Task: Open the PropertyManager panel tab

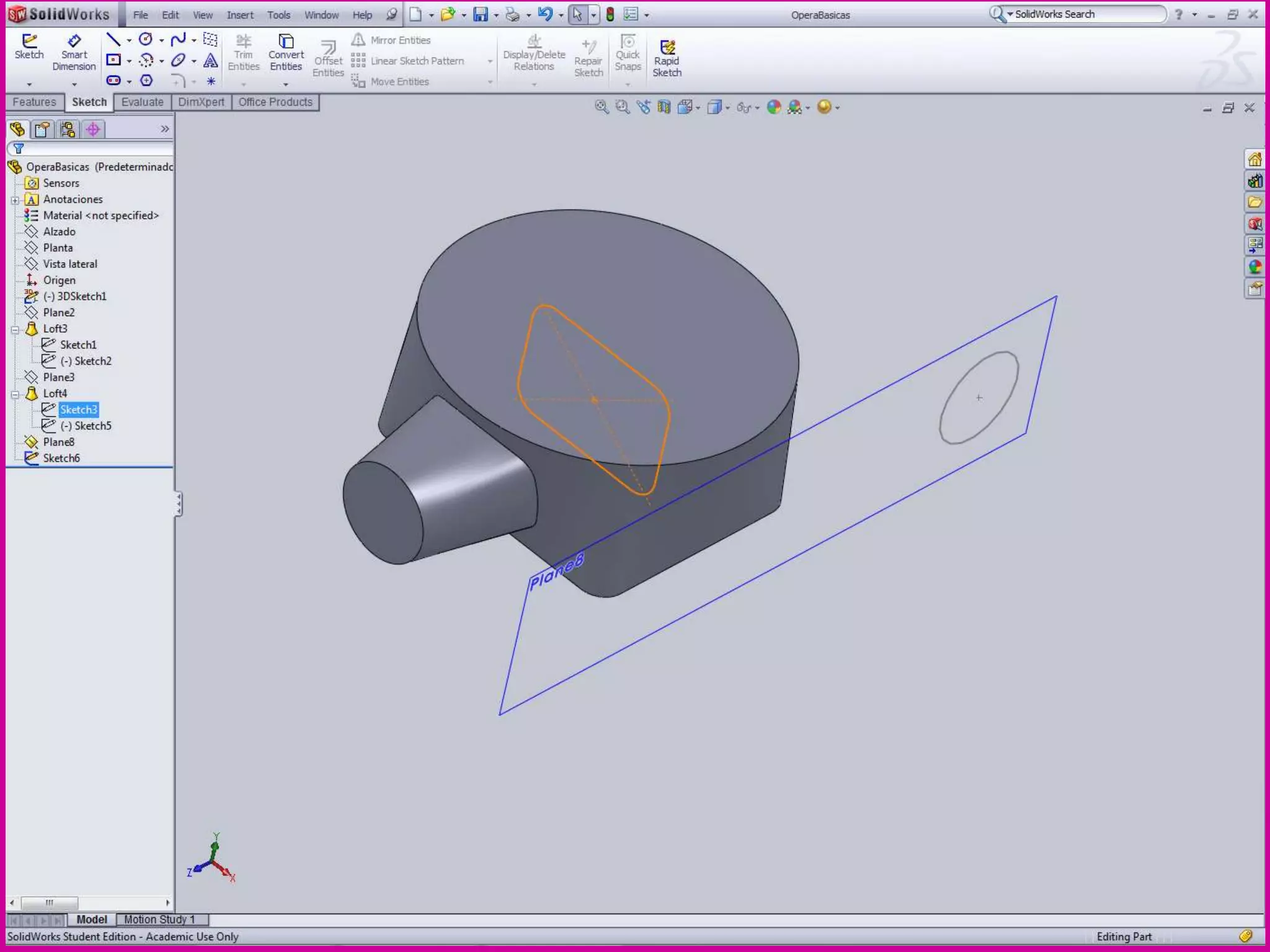Action: coord(42,130)
